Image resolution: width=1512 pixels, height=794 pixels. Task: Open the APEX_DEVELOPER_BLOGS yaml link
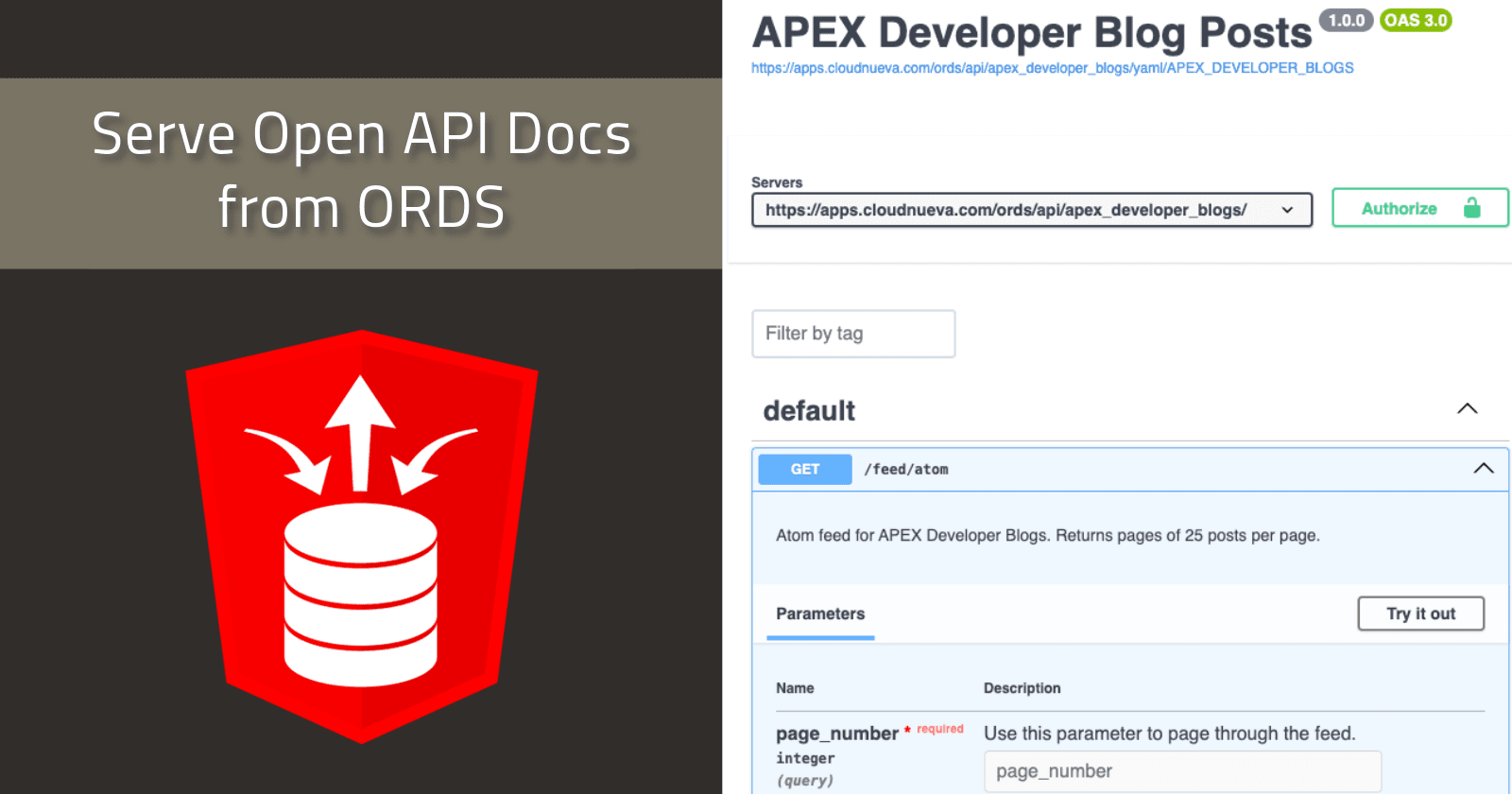(1052, 68)
